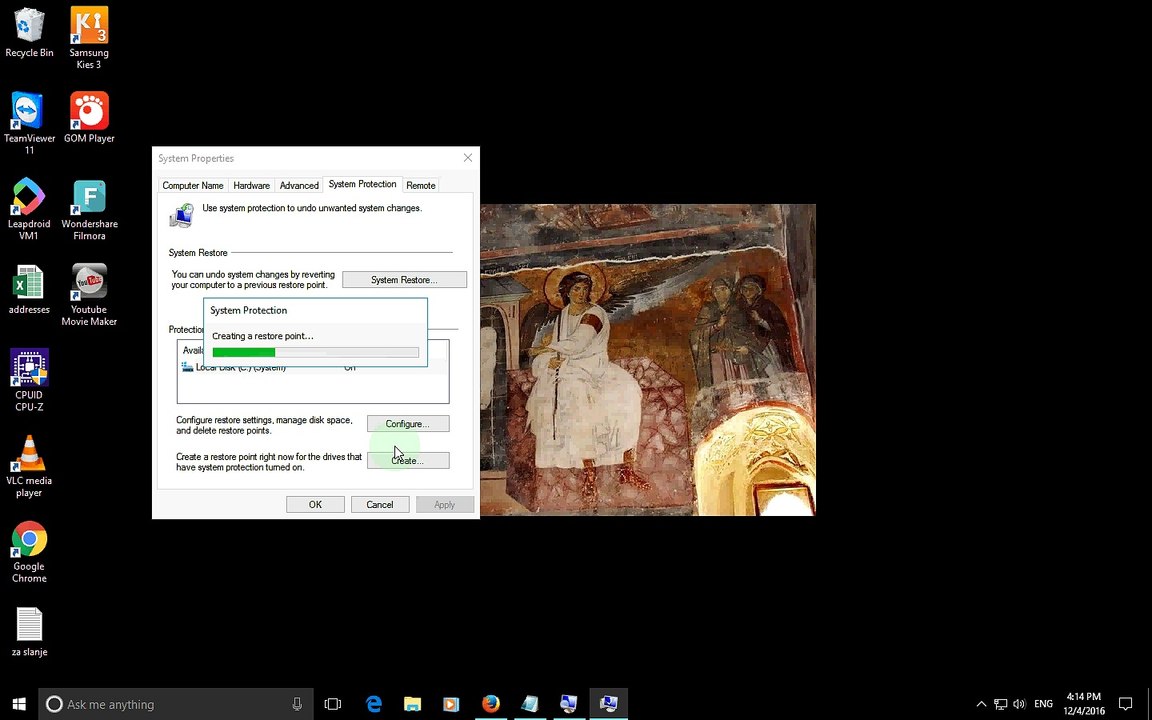The image size is (1152, 720).
Task: Select GOM Player desktop shortcut
Action: 89,118
